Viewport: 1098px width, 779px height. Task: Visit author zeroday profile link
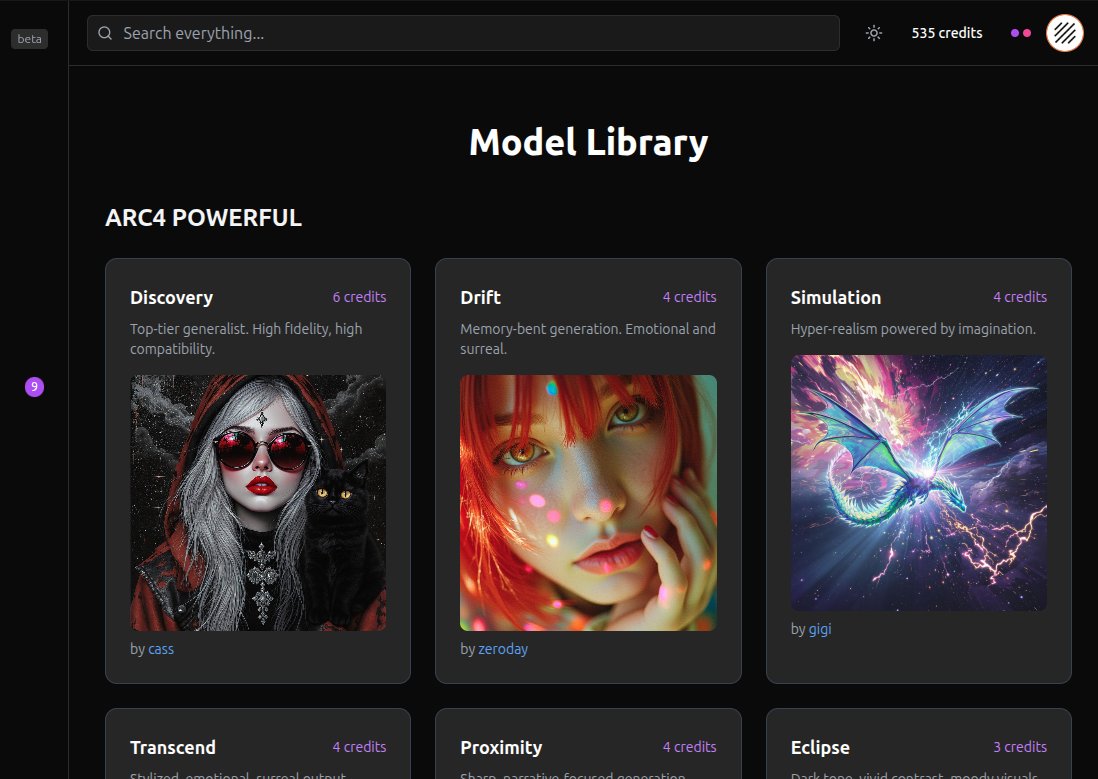[x=503, y=649]
